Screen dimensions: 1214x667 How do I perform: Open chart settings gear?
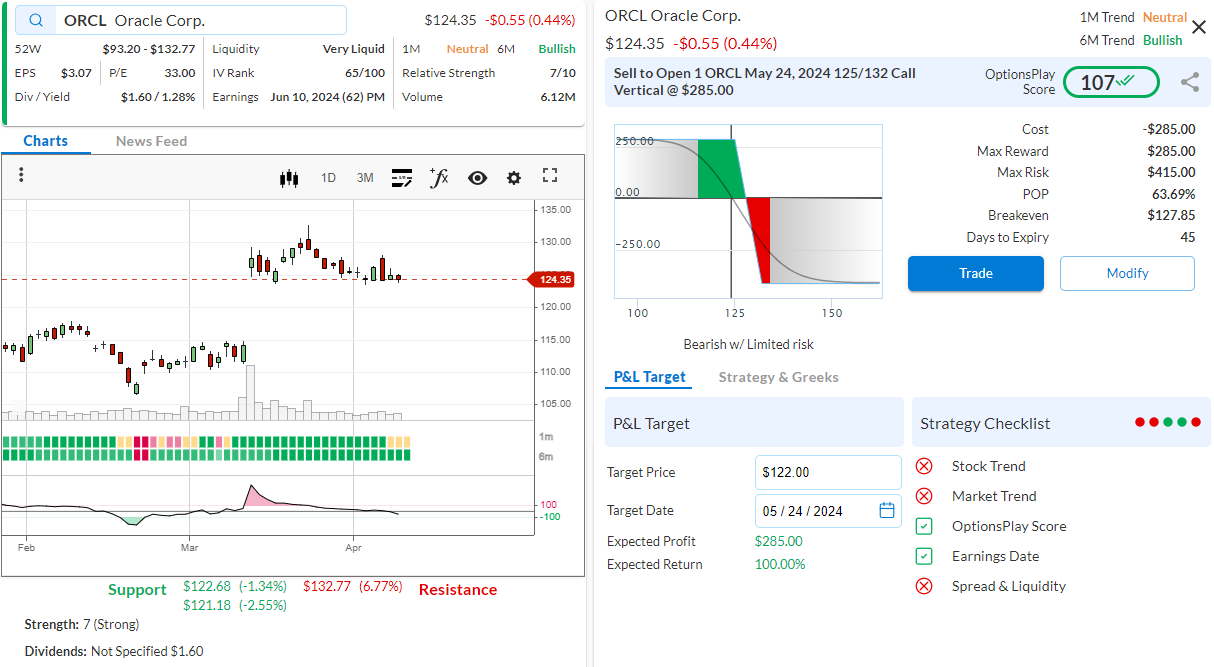tap(514, 178)
